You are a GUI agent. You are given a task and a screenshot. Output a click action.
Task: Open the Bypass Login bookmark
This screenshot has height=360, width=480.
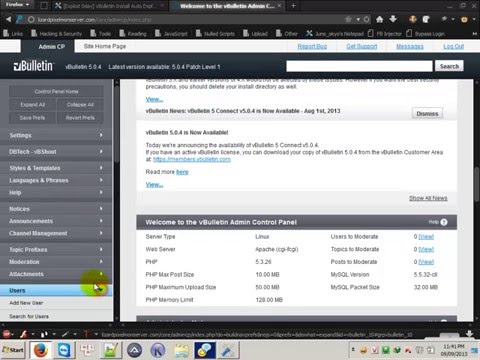tap(426, 34)
